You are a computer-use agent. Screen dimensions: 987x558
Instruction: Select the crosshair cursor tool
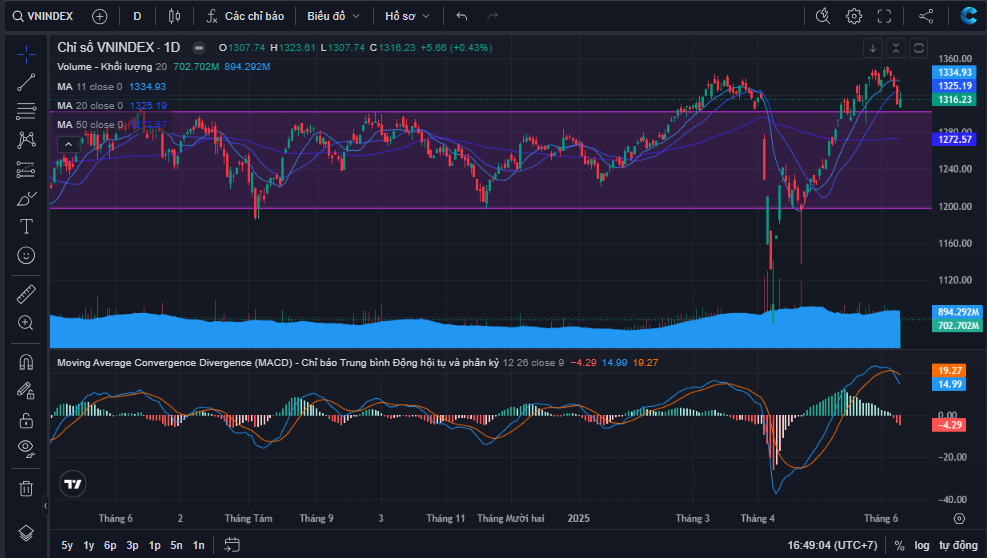pos(26,55)
